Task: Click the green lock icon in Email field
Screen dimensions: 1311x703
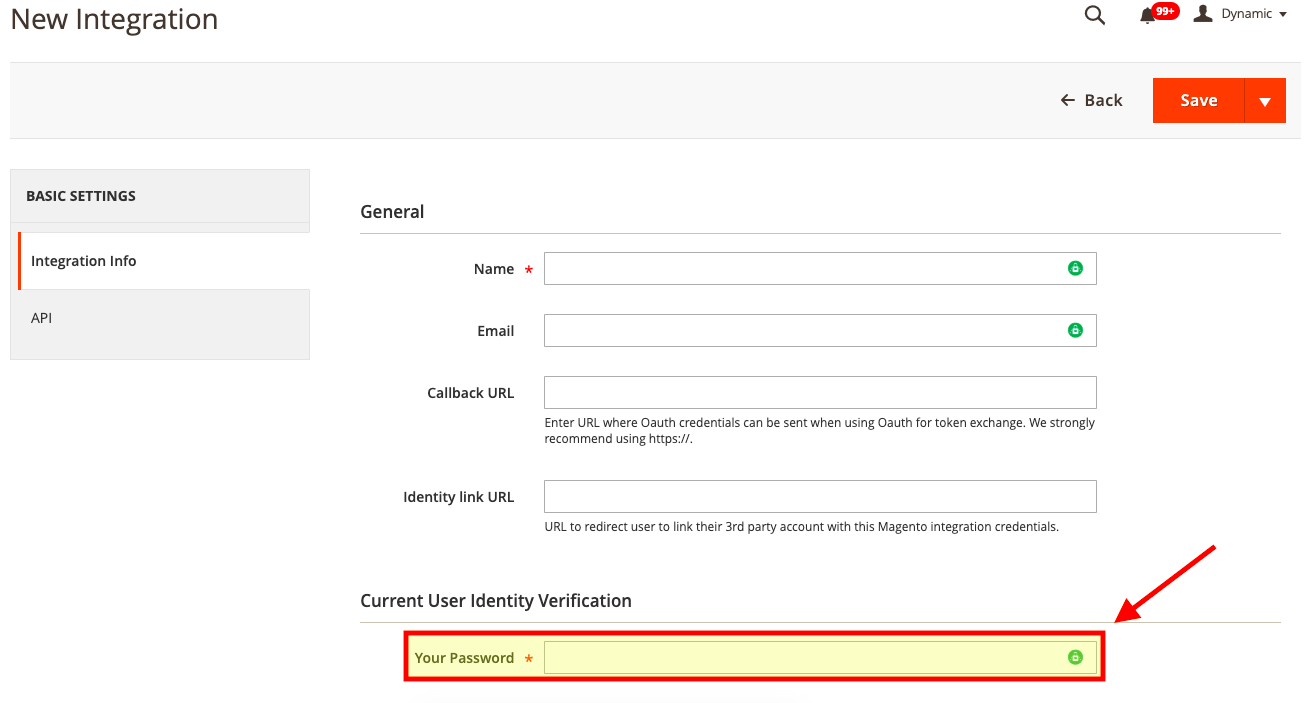Action: click(1075, 330)
